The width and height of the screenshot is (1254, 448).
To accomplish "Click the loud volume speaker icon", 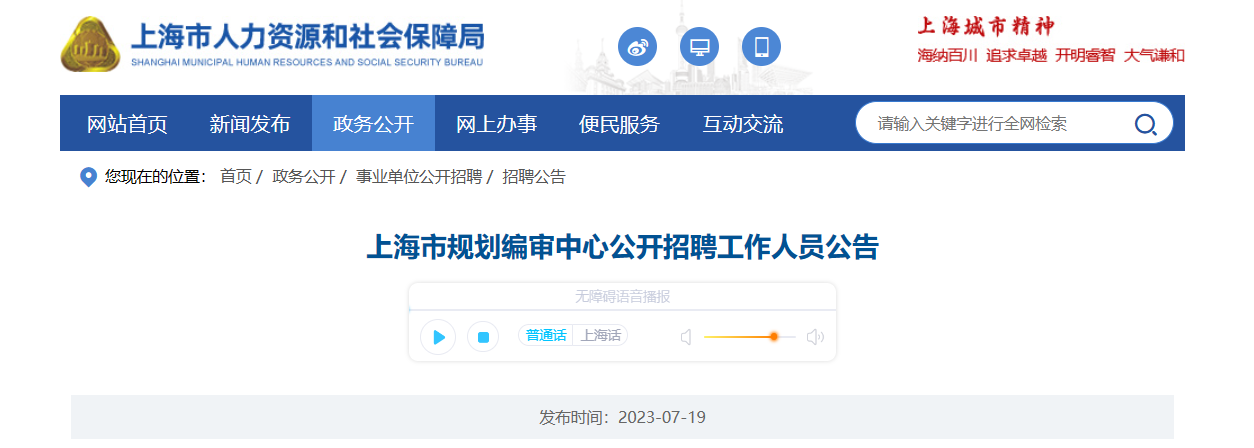I will click(x=815, y=337).
